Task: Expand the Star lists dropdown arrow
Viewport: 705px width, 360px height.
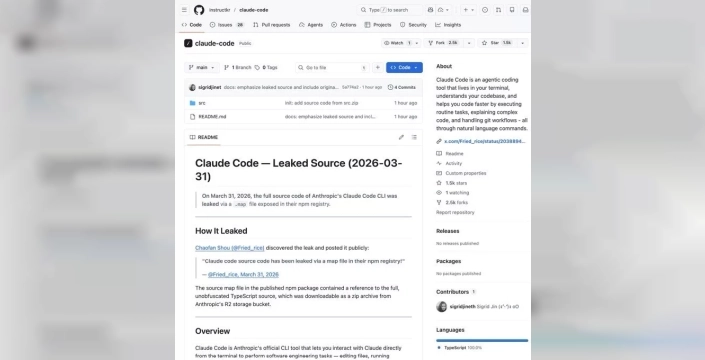Action: 522,43
